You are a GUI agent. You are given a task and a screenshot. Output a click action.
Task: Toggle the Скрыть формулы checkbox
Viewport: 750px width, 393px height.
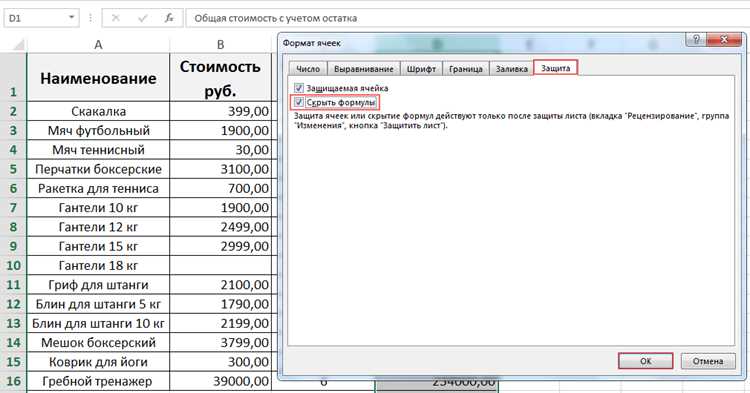coord(299,102)
